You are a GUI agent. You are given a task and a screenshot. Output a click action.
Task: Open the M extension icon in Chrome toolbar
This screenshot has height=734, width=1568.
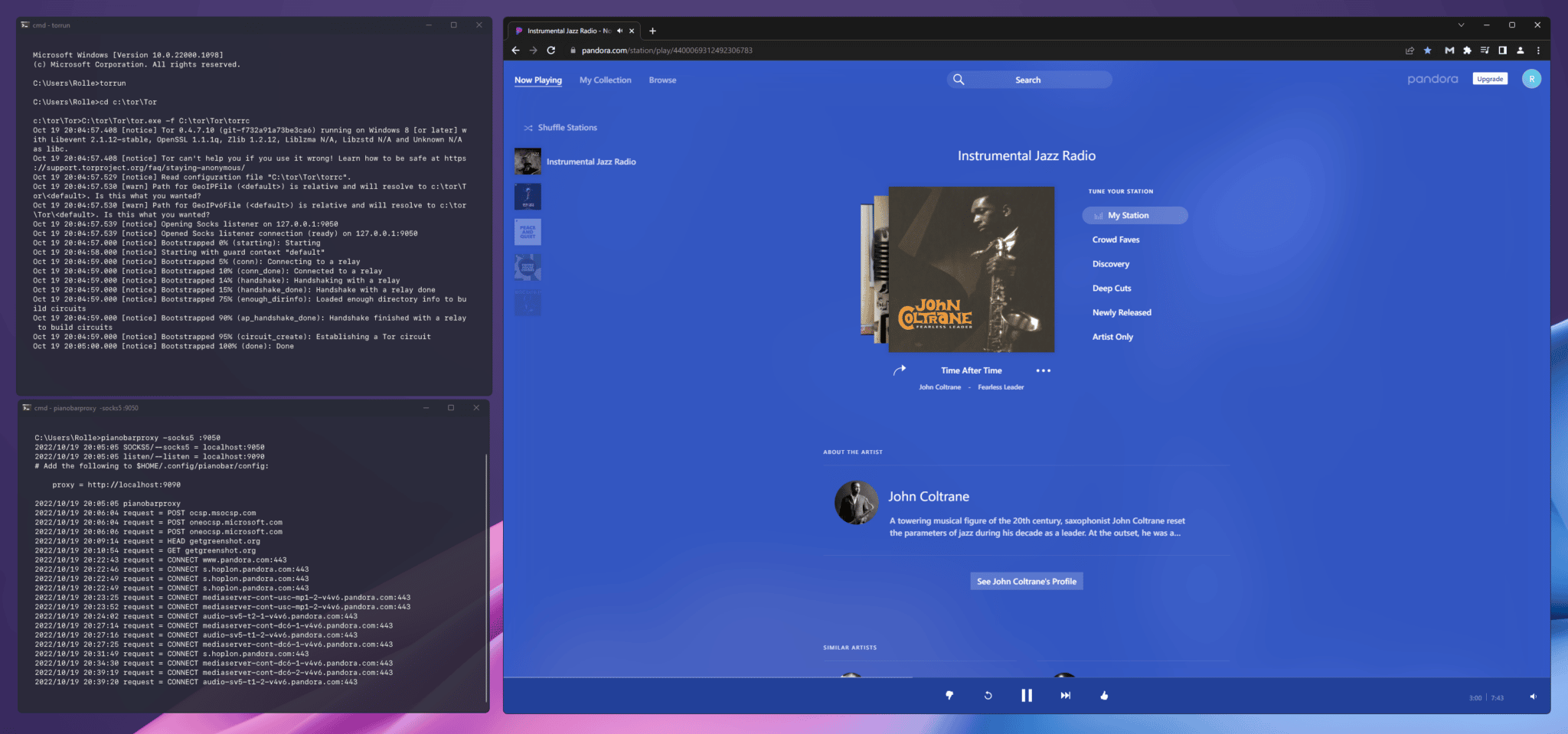point(1449,51)
